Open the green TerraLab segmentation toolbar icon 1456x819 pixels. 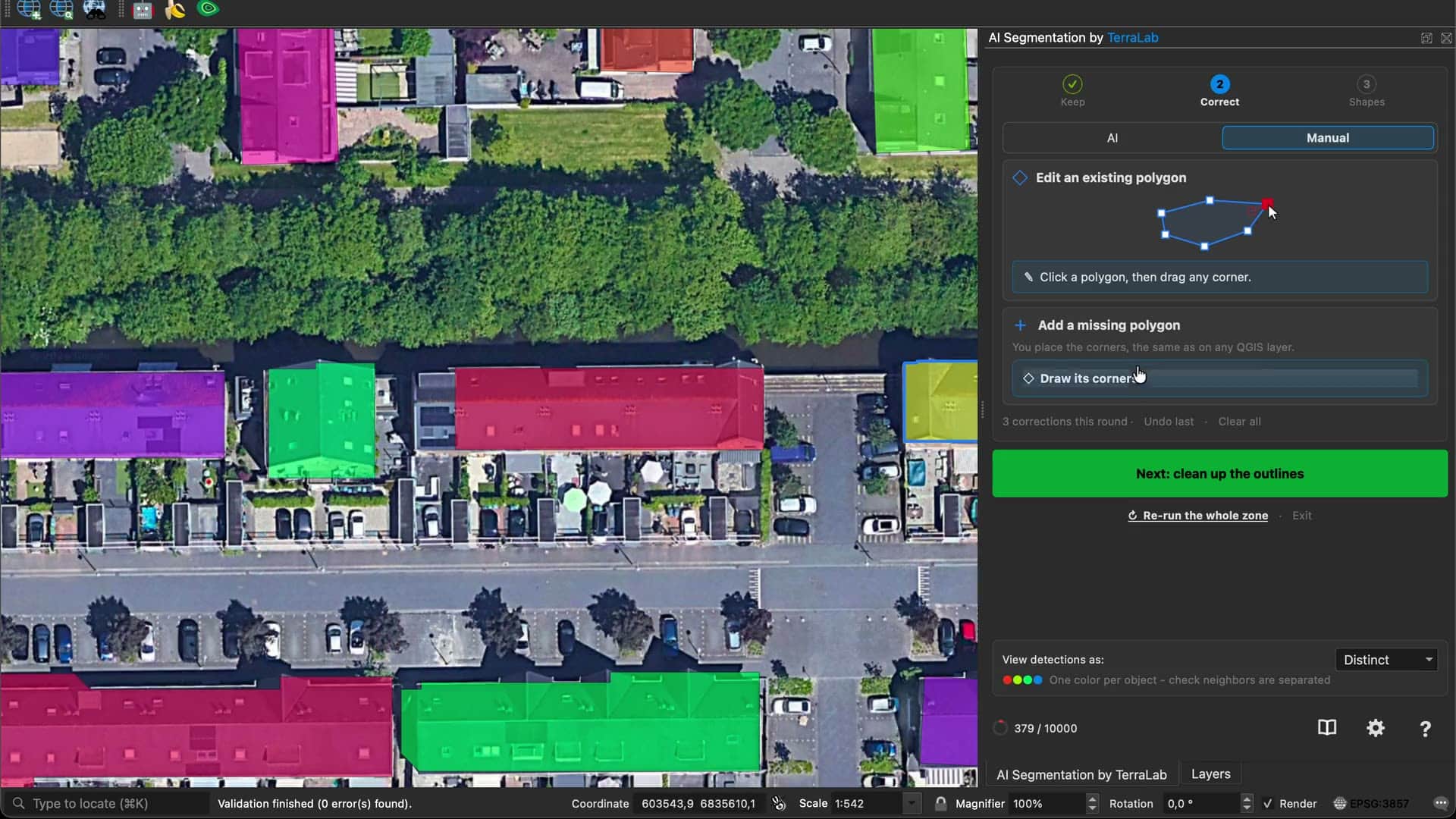tap(208, 9)
